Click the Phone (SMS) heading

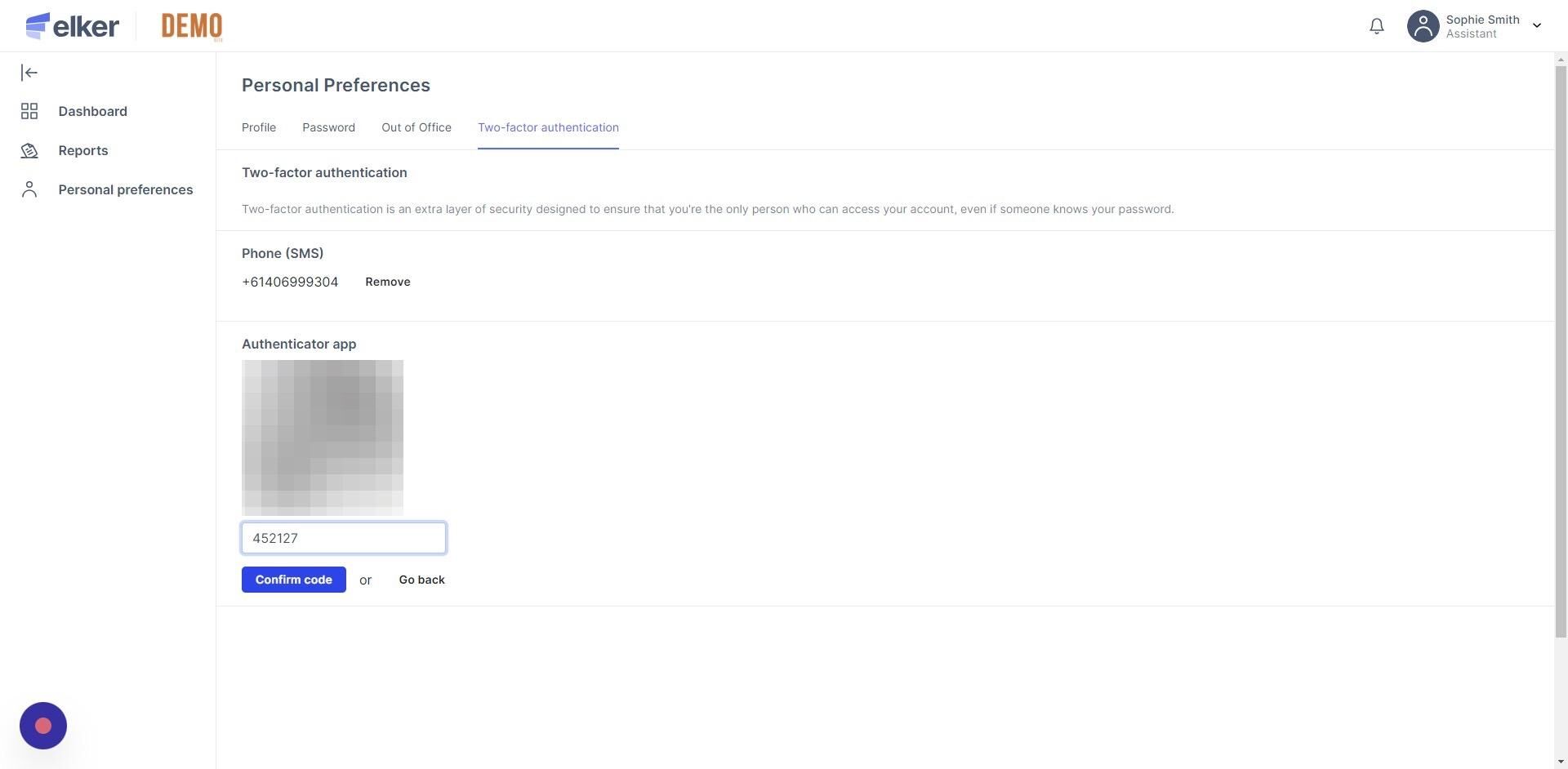click(283, 253)
